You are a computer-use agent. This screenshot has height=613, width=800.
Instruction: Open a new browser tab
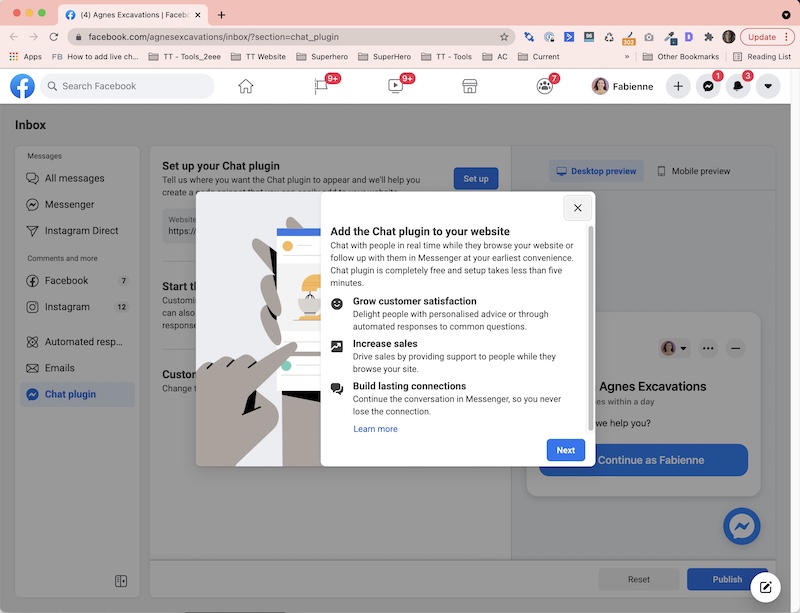click(221, 15)
